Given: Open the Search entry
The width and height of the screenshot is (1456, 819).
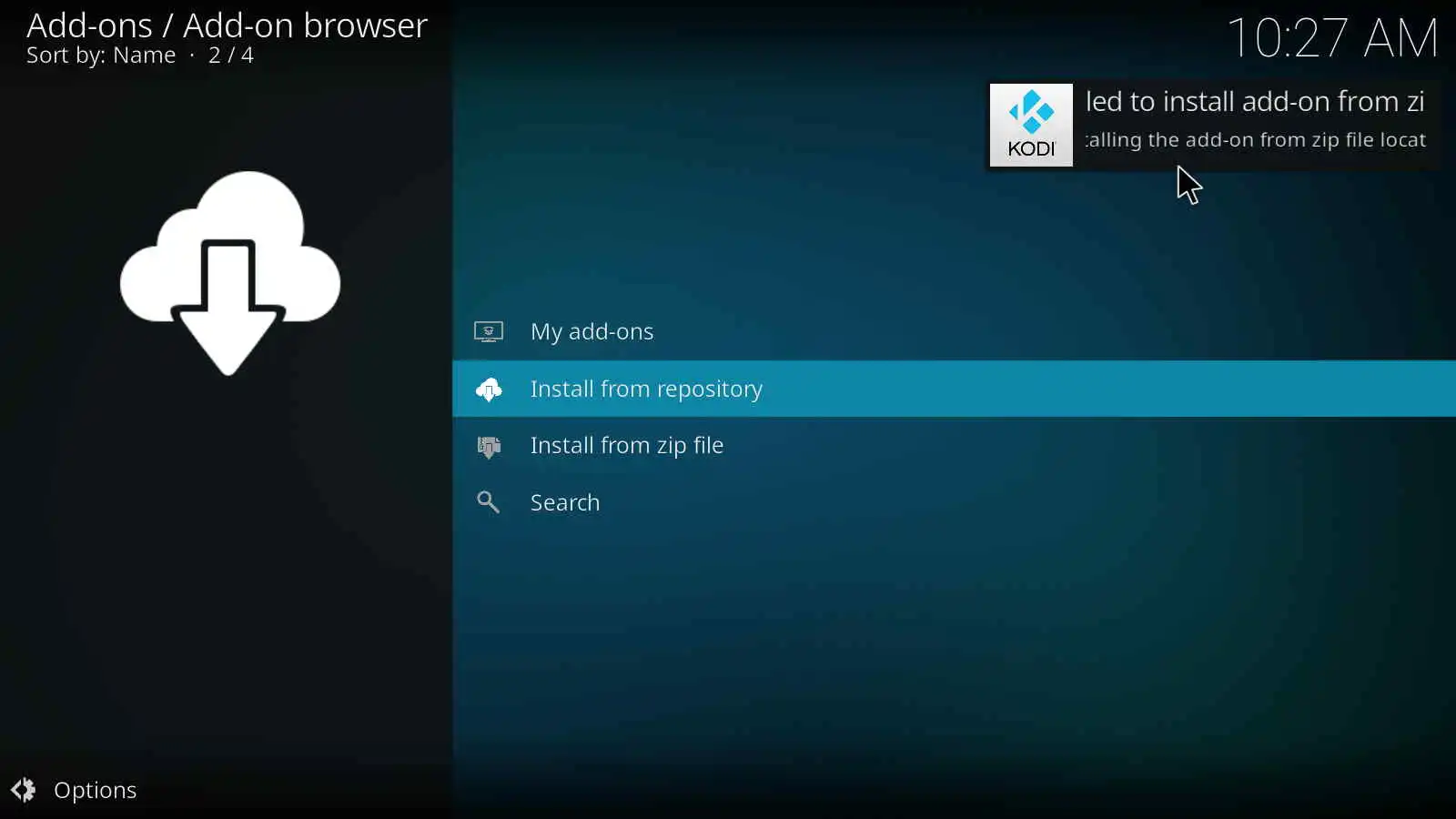Looking at the screenshot, I should [x=954, y=502].
